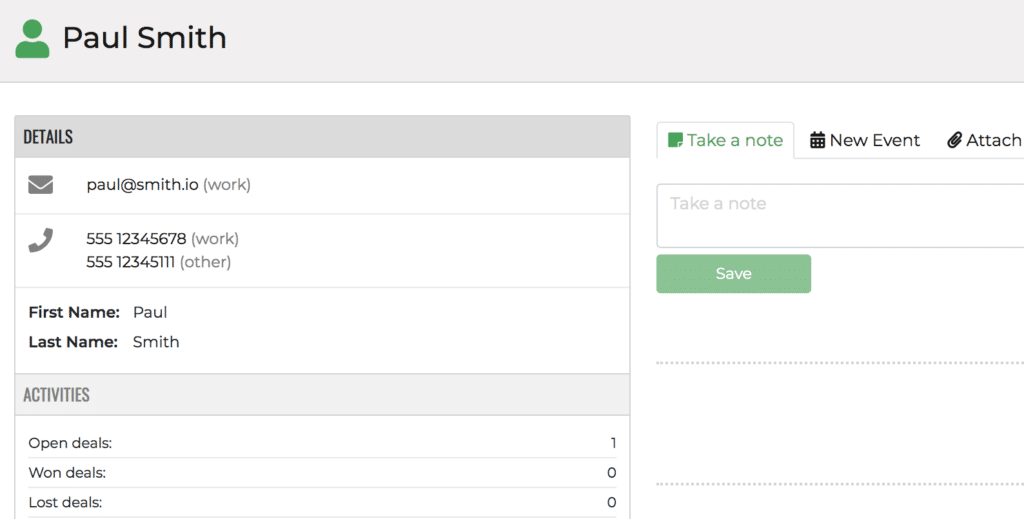The width and height of the screenshot is (1024, 519).
Task: Click the paul@smith.io email address
Action: point(142,185)
